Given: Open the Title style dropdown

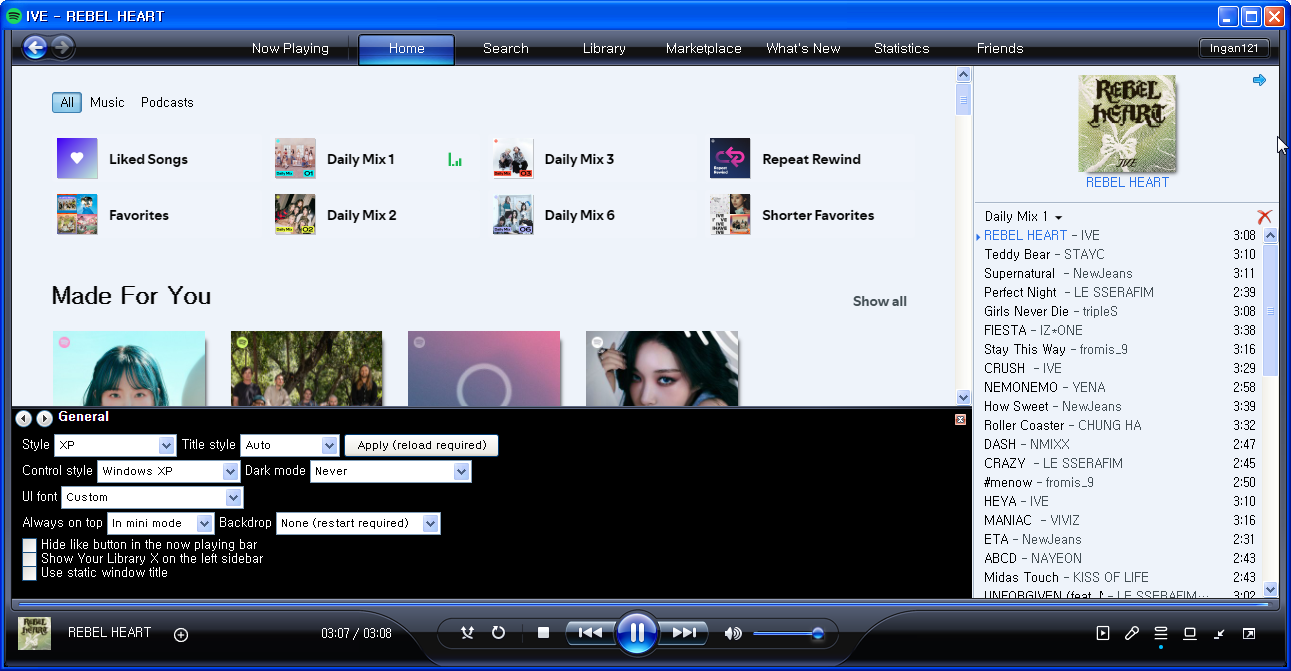Looking at the screenshot, I should click(290, 445).
